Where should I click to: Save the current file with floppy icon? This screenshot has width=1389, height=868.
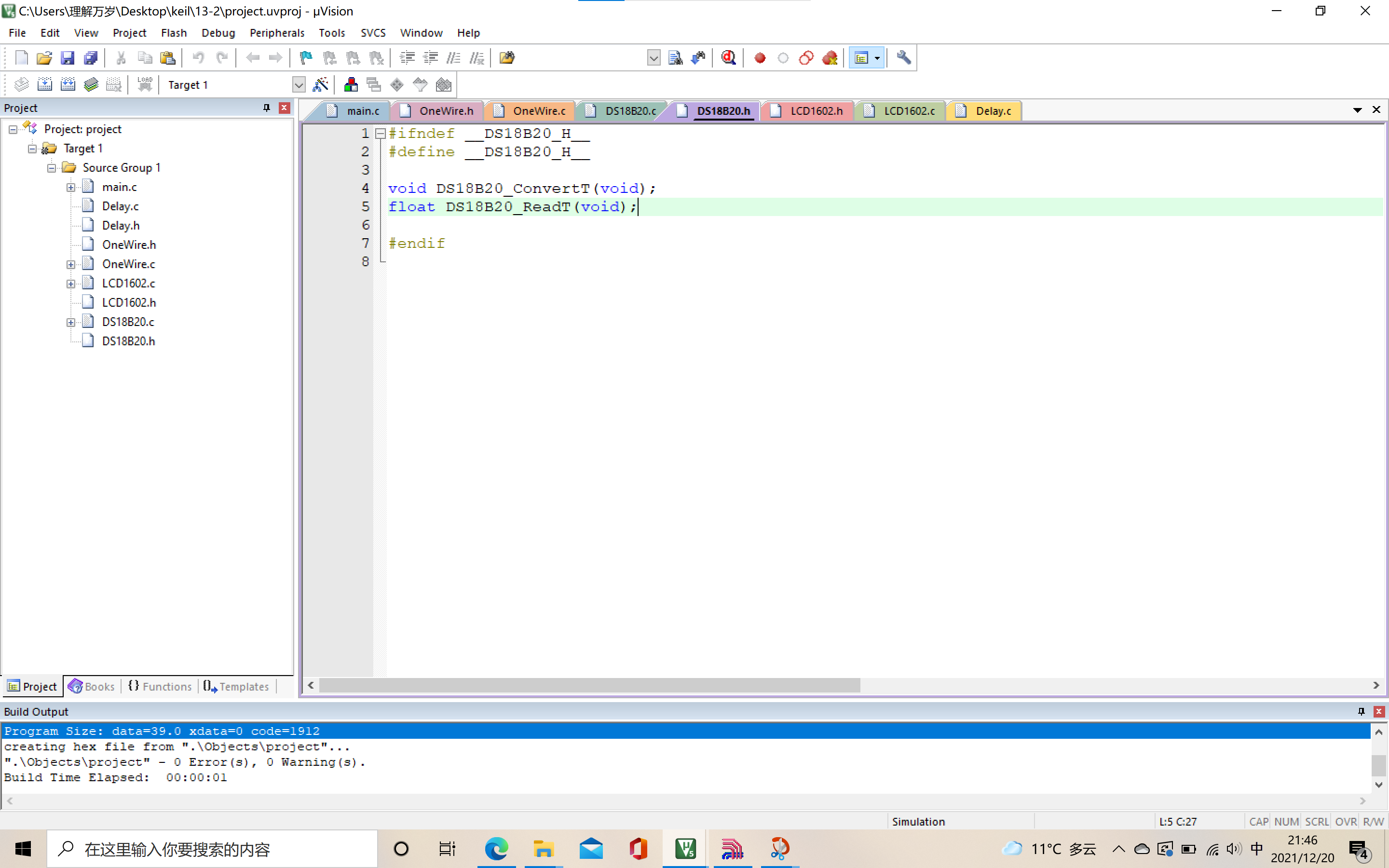tap(67, 57)
